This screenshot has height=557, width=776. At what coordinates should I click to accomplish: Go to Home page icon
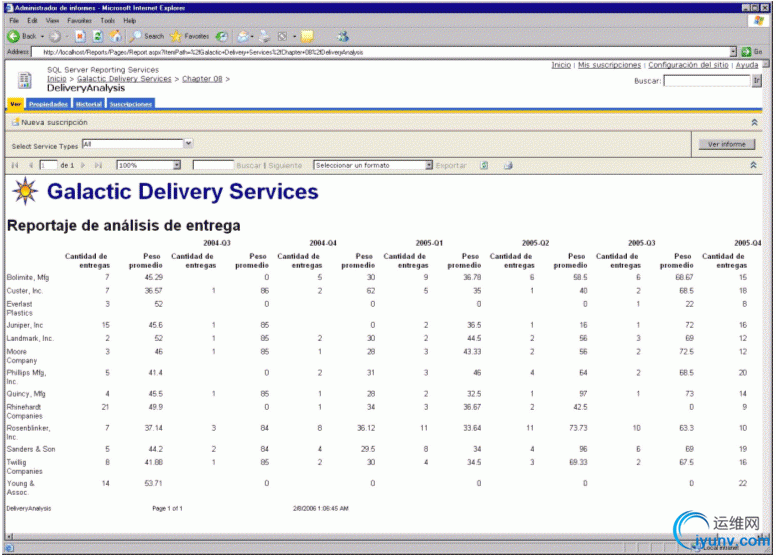(115, 36)
